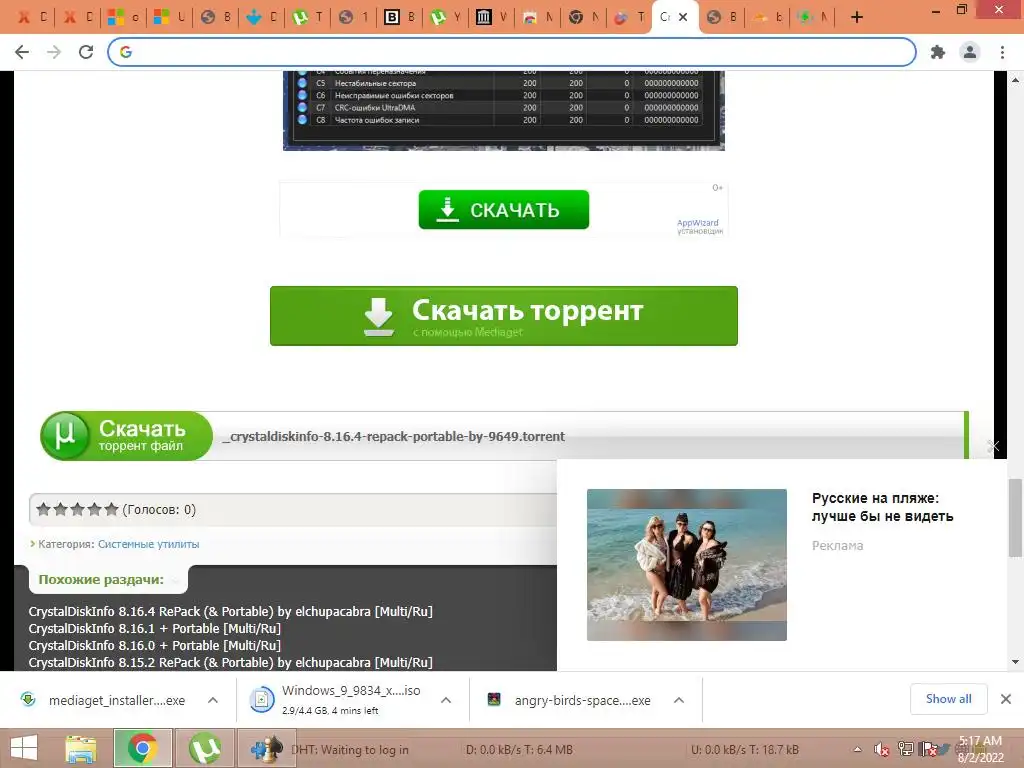Click the green СКАЧАТЬ download button
This screenshot has width=1024, height=768.
504,210
